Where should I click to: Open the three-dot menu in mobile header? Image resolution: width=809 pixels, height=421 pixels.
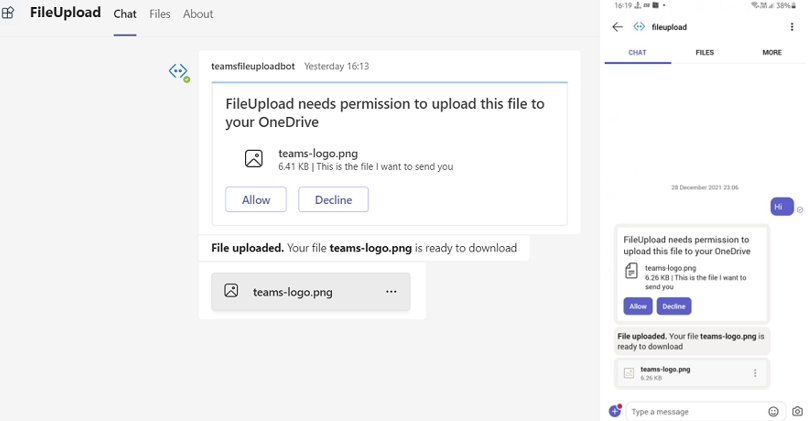tap(792, 27)
